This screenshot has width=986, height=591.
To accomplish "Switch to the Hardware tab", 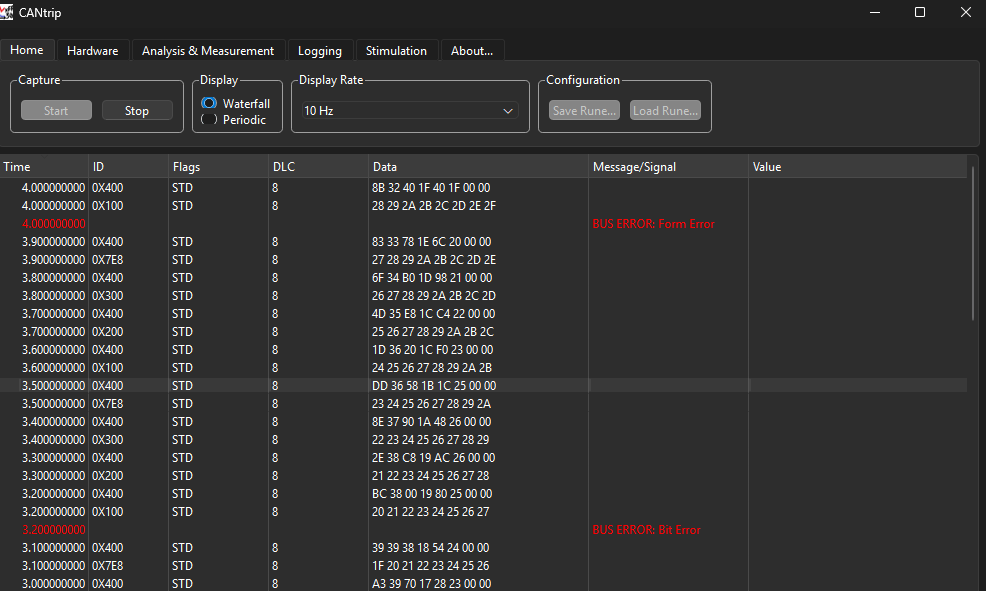I will pos(92,51).
